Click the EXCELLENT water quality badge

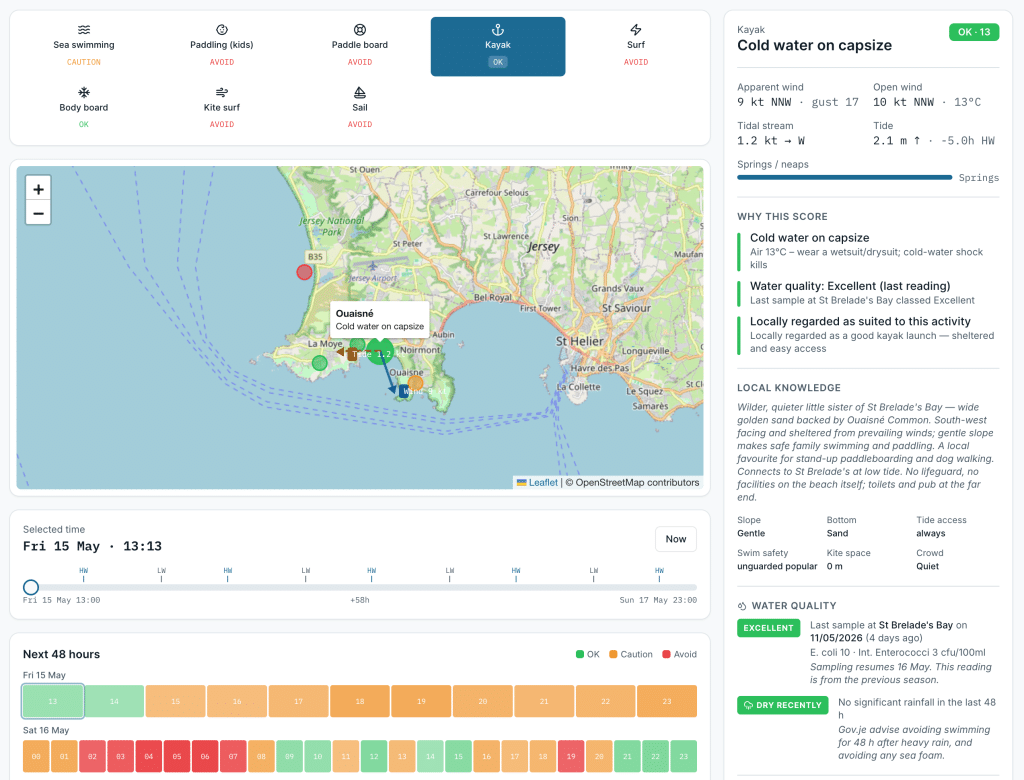click(x=769, y=628)
